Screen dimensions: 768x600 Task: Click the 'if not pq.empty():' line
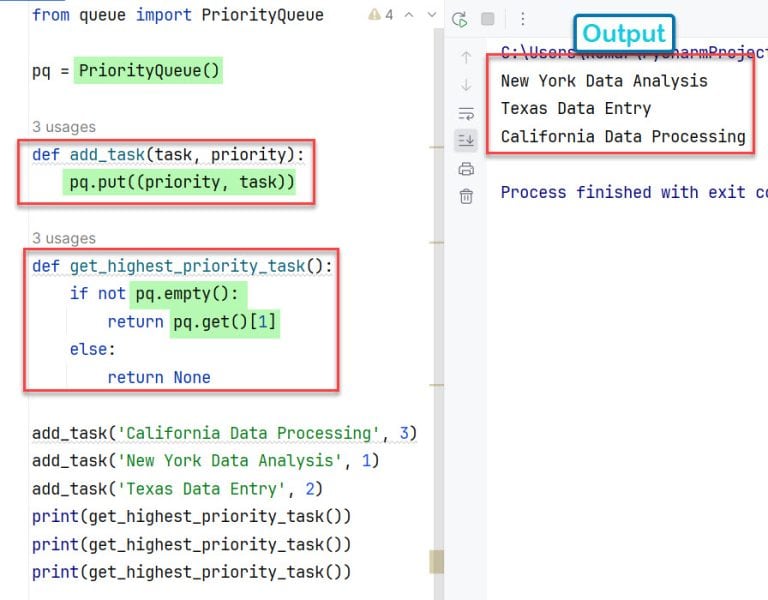click(x=154, y=294)
